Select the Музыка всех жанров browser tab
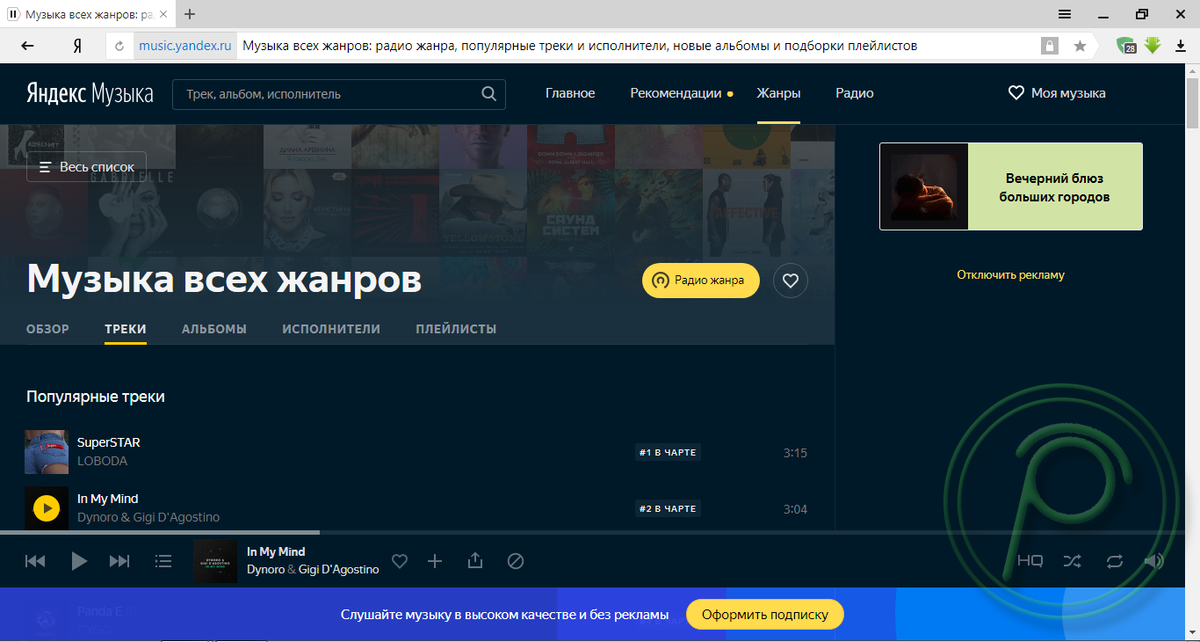Viewport: 1200px width, 642px height. tap(88, 14)
